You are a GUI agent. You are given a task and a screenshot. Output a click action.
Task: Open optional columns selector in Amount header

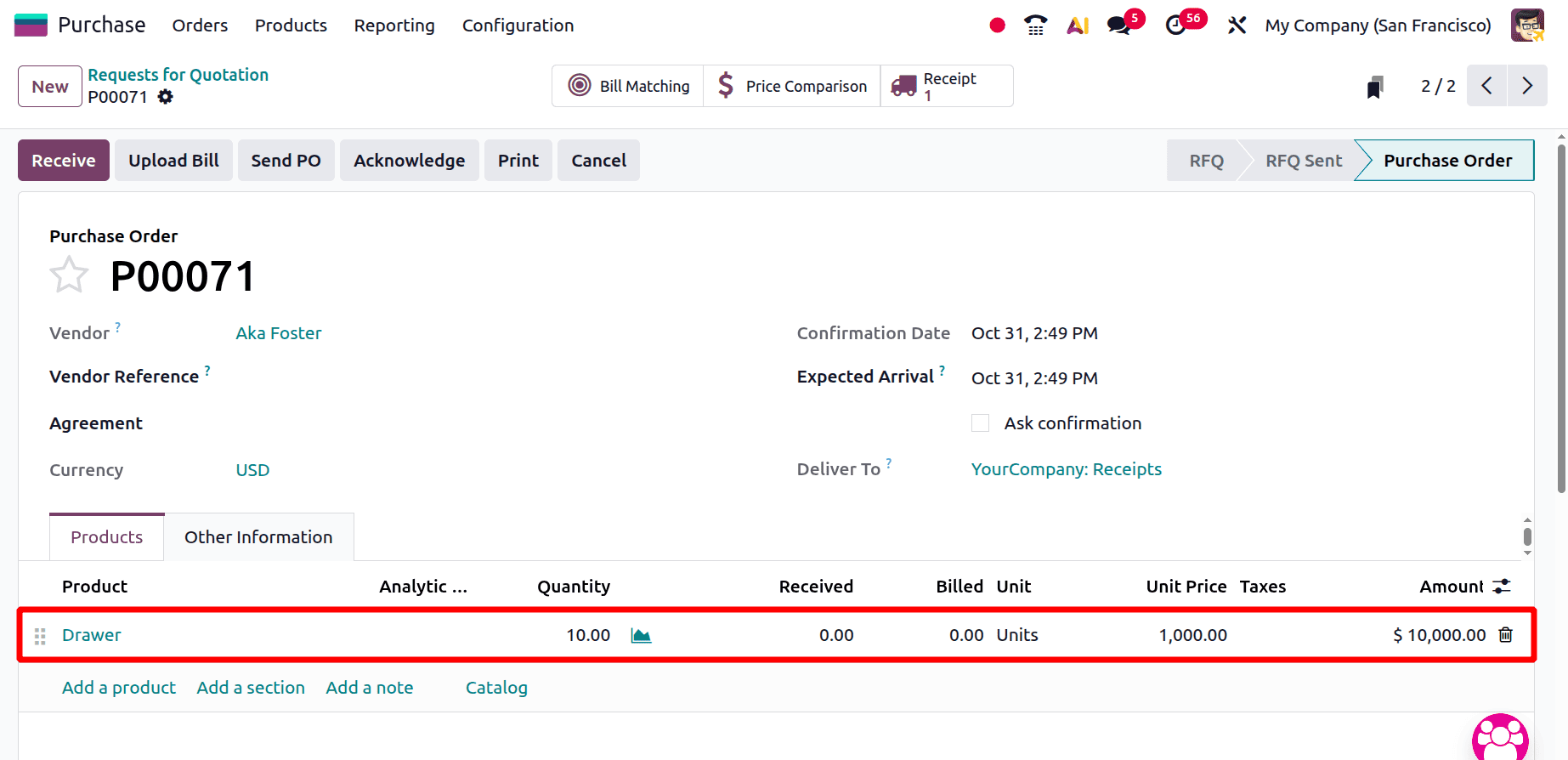coord(1502,586)
